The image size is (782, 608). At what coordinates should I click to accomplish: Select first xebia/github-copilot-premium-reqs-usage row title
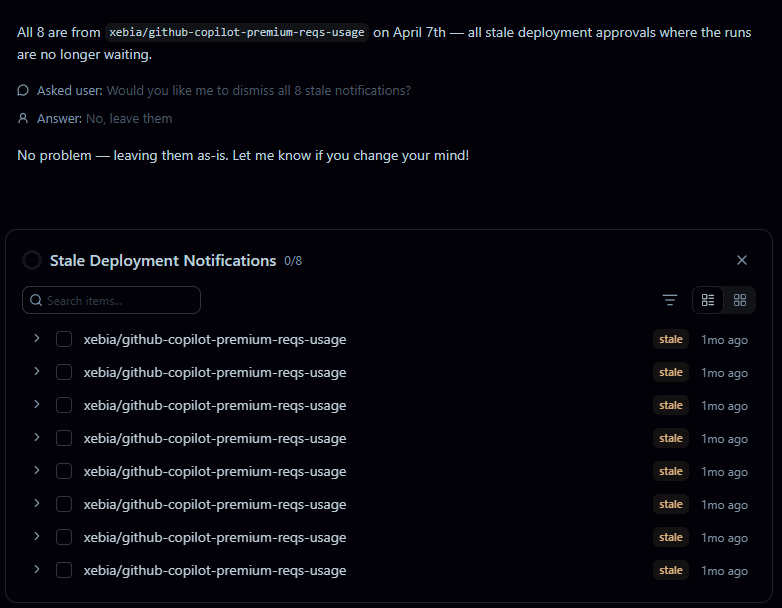[215, 339]
